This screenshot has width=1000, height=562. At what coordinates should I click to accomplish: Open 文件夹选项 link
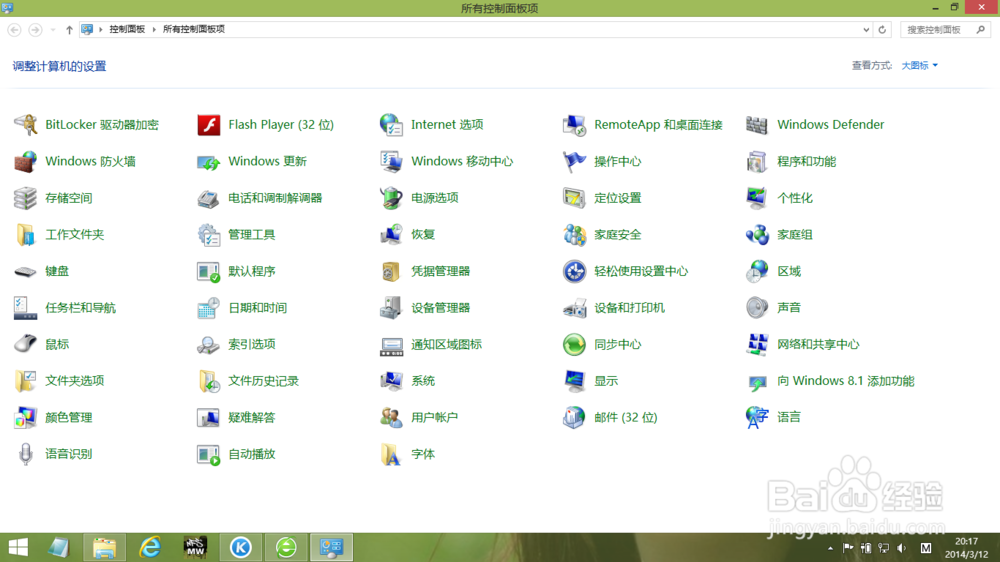75,381
